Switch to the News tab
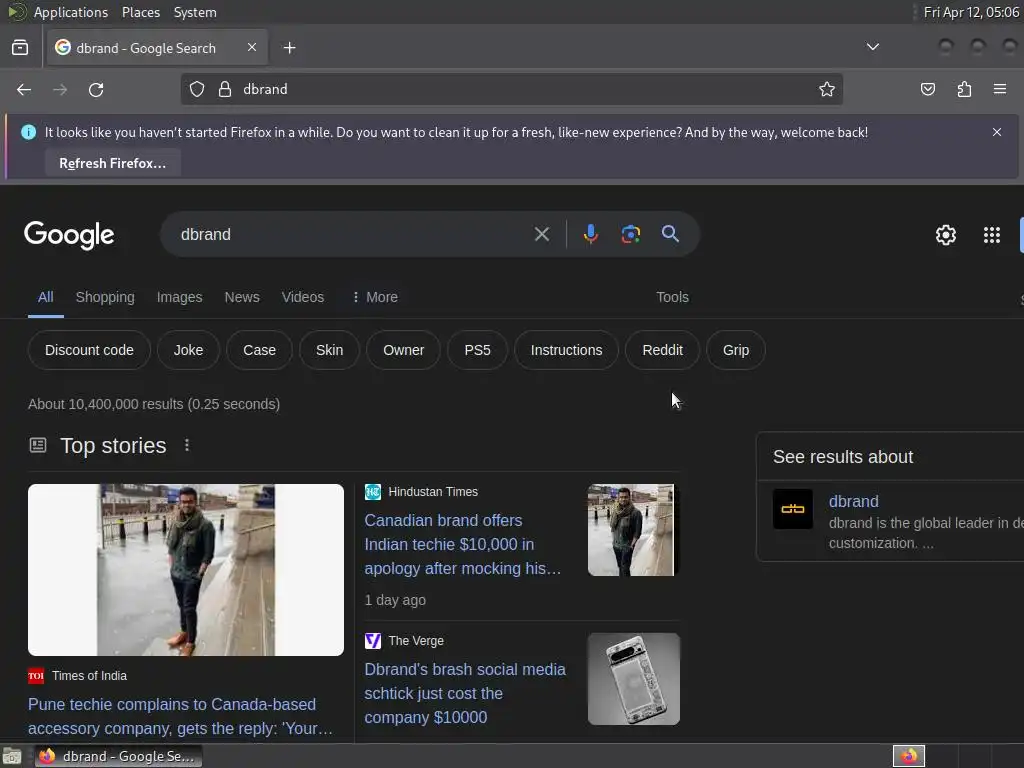This screenshot has width=1024, height=768. (242, 297)
